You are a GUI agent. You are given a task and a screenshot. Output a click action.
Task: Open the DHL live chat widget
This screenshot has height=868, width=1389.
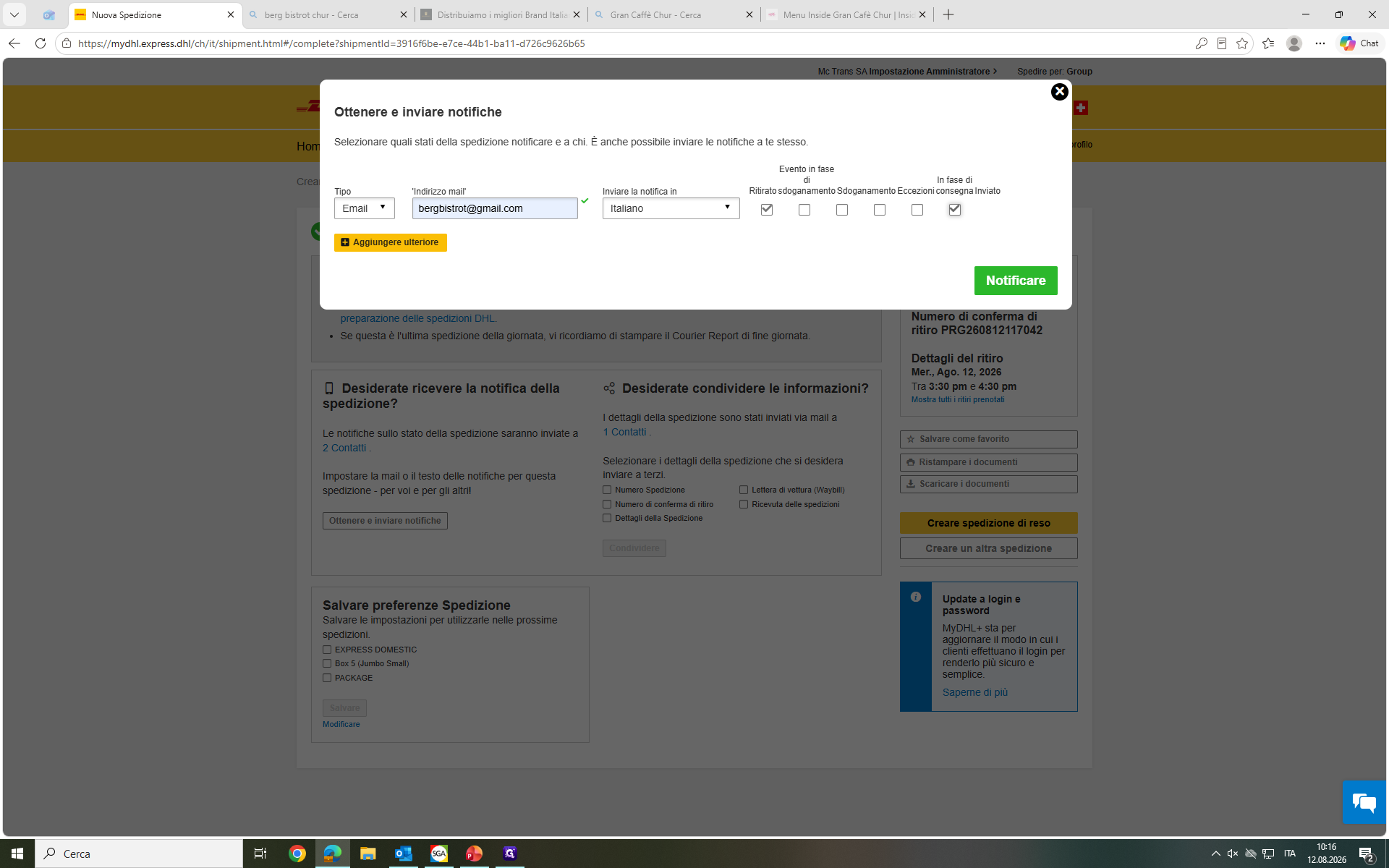tap(1364, 802)
